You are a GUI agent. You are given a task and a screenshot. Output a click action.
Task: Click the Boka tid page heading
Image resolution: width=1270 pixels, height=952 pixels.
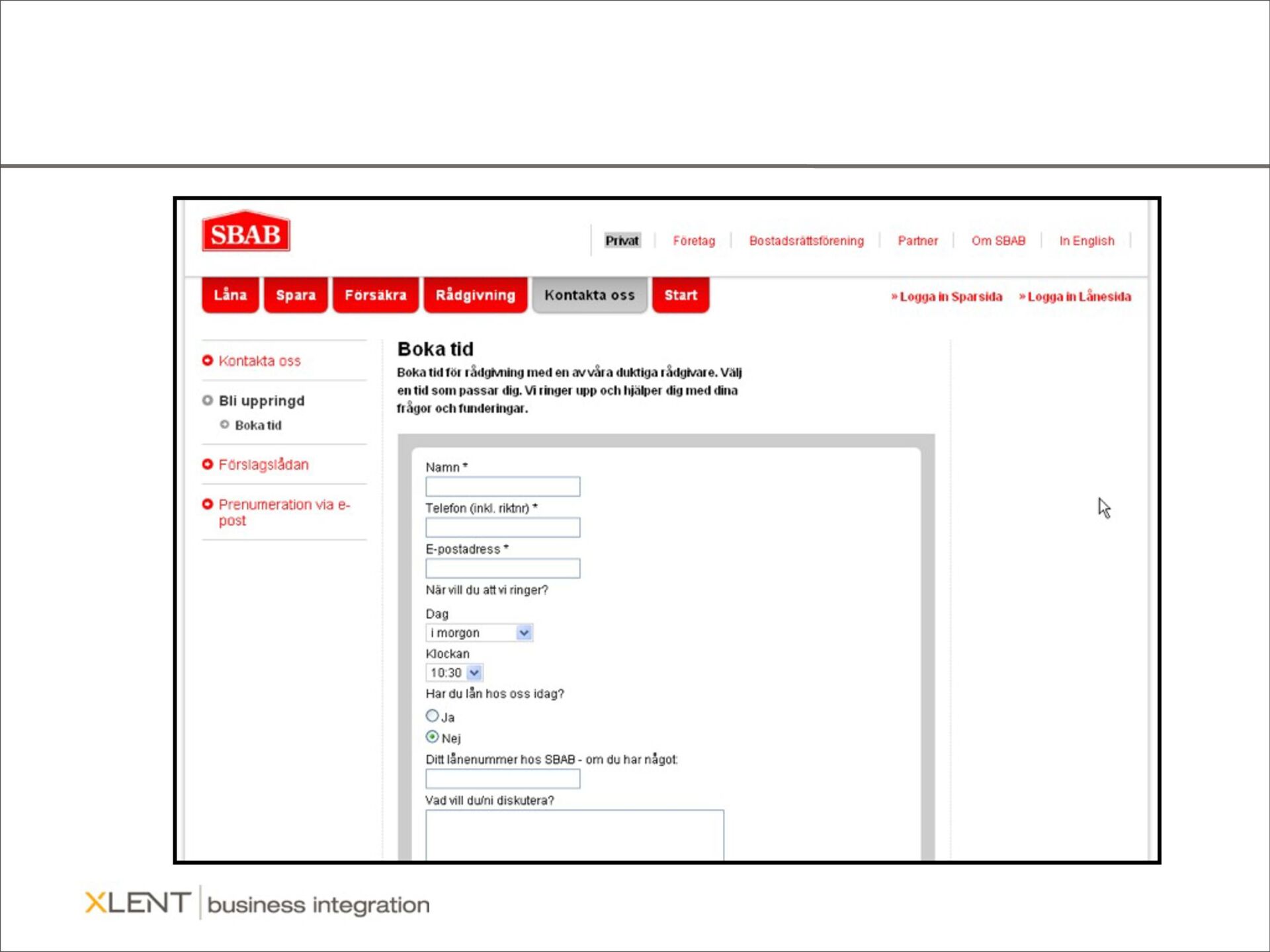click(435, 349)
